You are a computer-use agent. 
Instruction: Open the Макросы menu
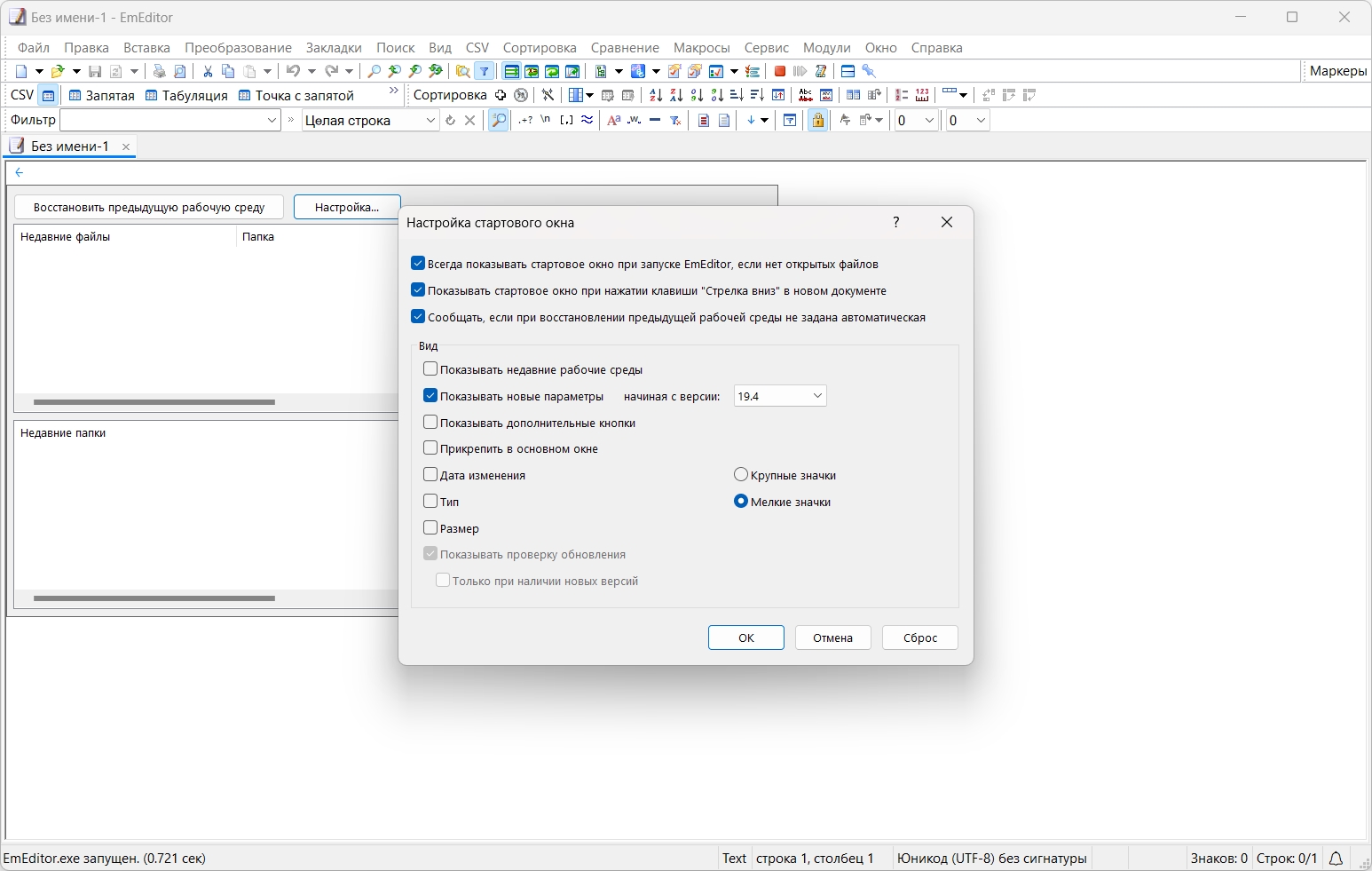(701, 48)
